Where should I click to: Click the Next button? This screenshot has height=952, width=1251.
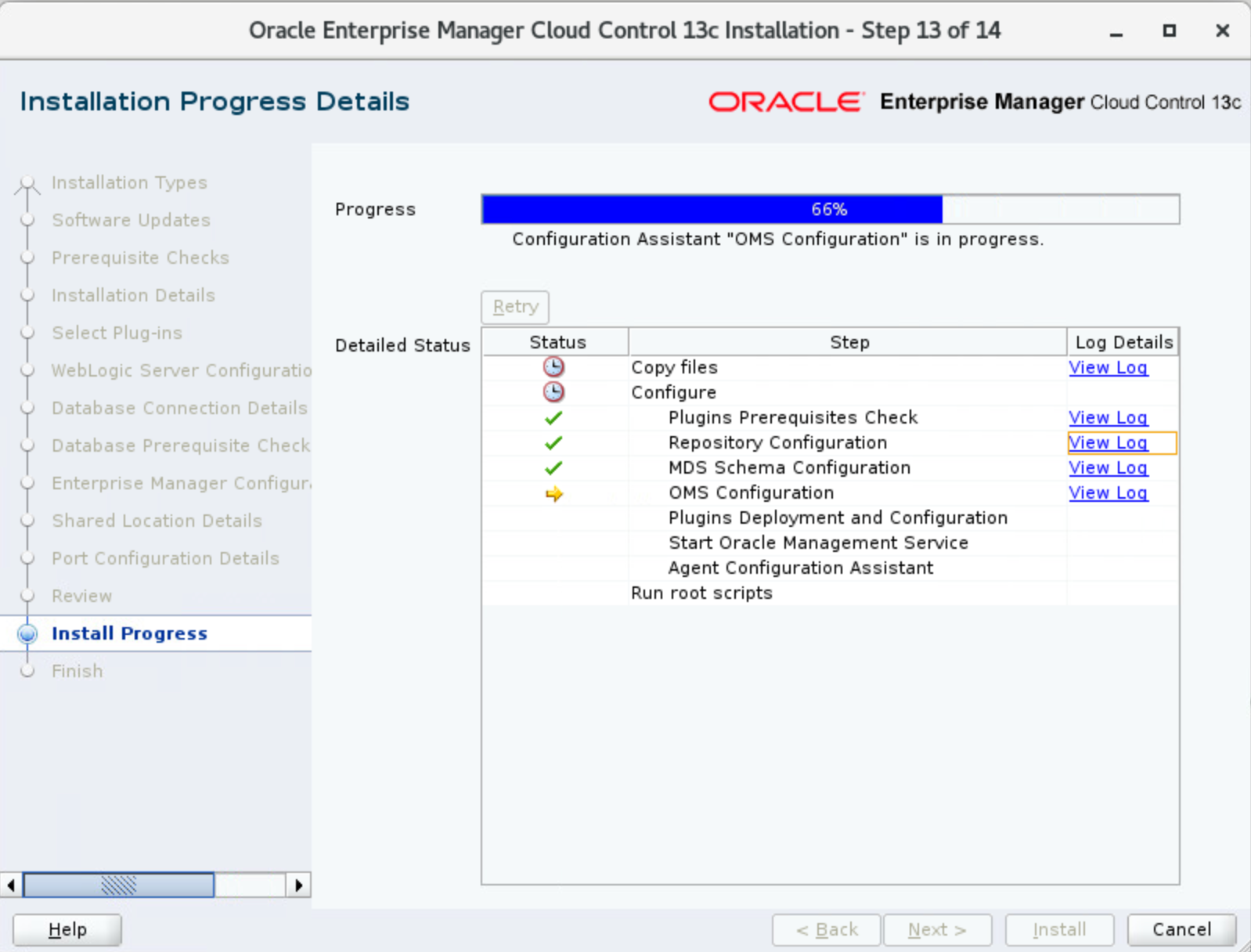938,929
